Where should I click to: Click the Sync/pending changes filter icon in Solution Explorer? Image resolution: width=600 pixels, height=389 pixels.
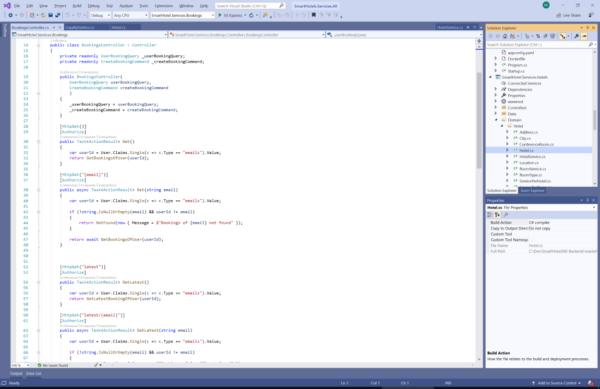527,36
